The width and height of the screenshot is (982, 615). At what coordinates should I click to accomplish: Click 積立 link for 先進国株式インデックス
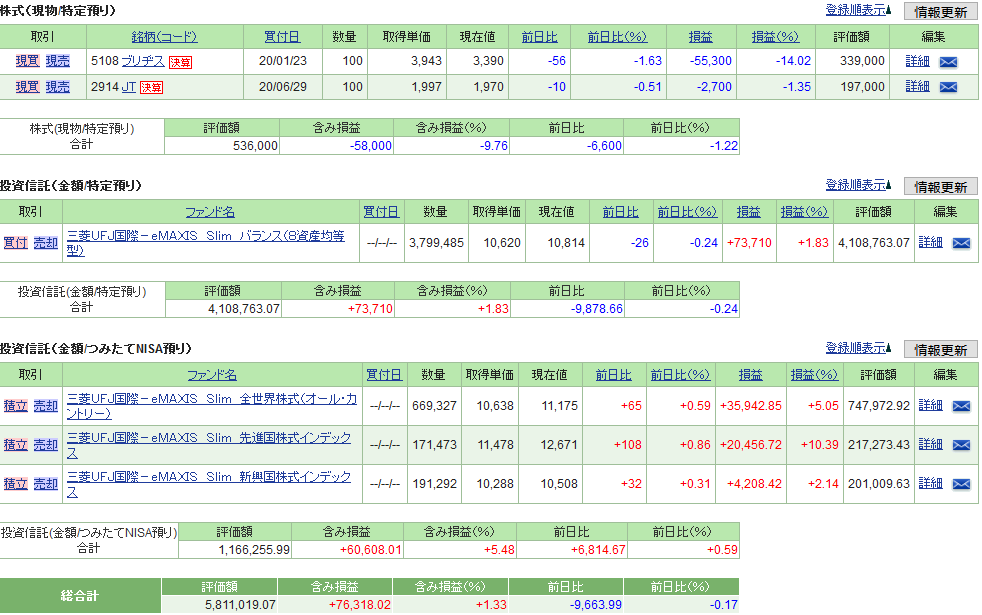pyautogui.click(x=16, y=444)
